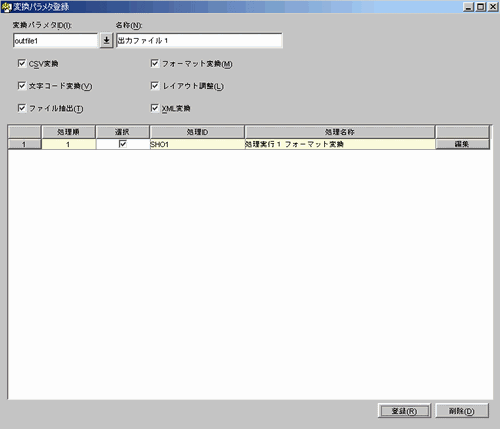Screen dimensions: 500x429
Task: Open the 変換パラメタID dropdown arrow
Action: 106,41
